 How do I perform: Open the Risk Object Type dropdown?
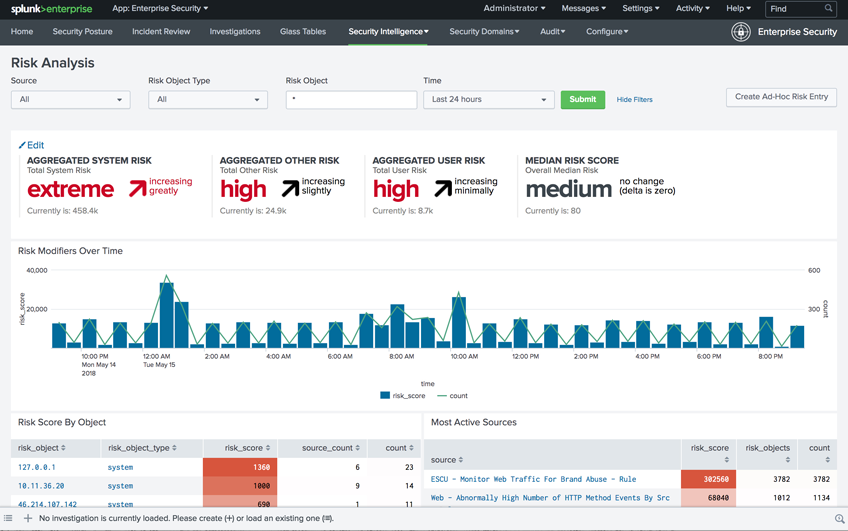tap(208, 100)
